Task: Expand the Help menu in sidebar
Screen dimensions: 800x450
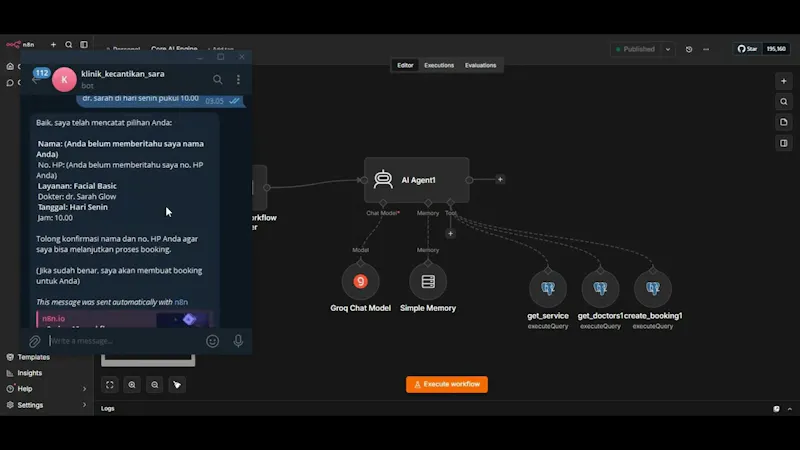Action: click(x=46, y=389)
